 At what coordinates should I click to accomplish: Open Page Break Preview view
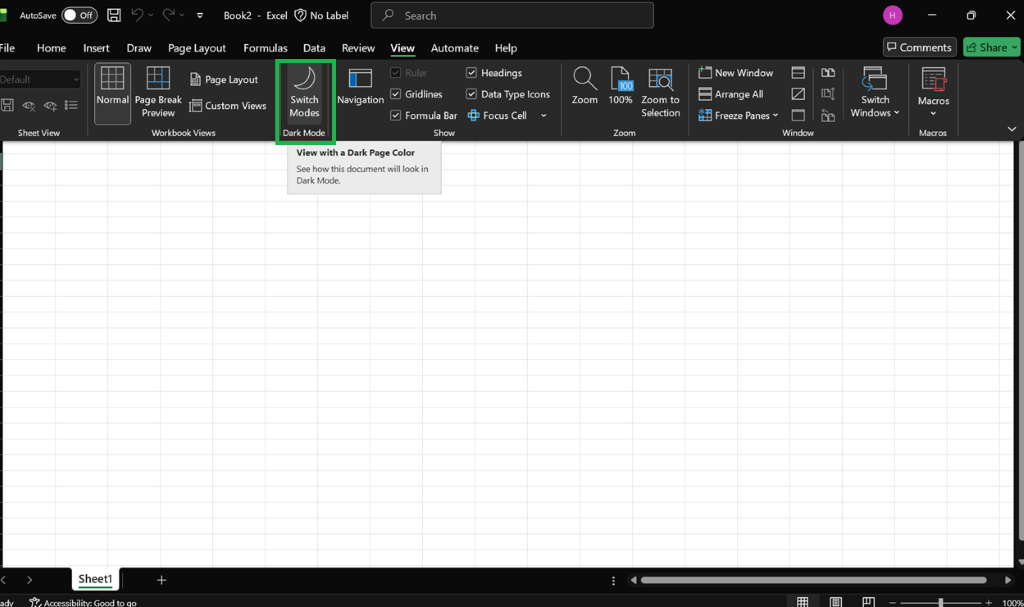[158, 93]
